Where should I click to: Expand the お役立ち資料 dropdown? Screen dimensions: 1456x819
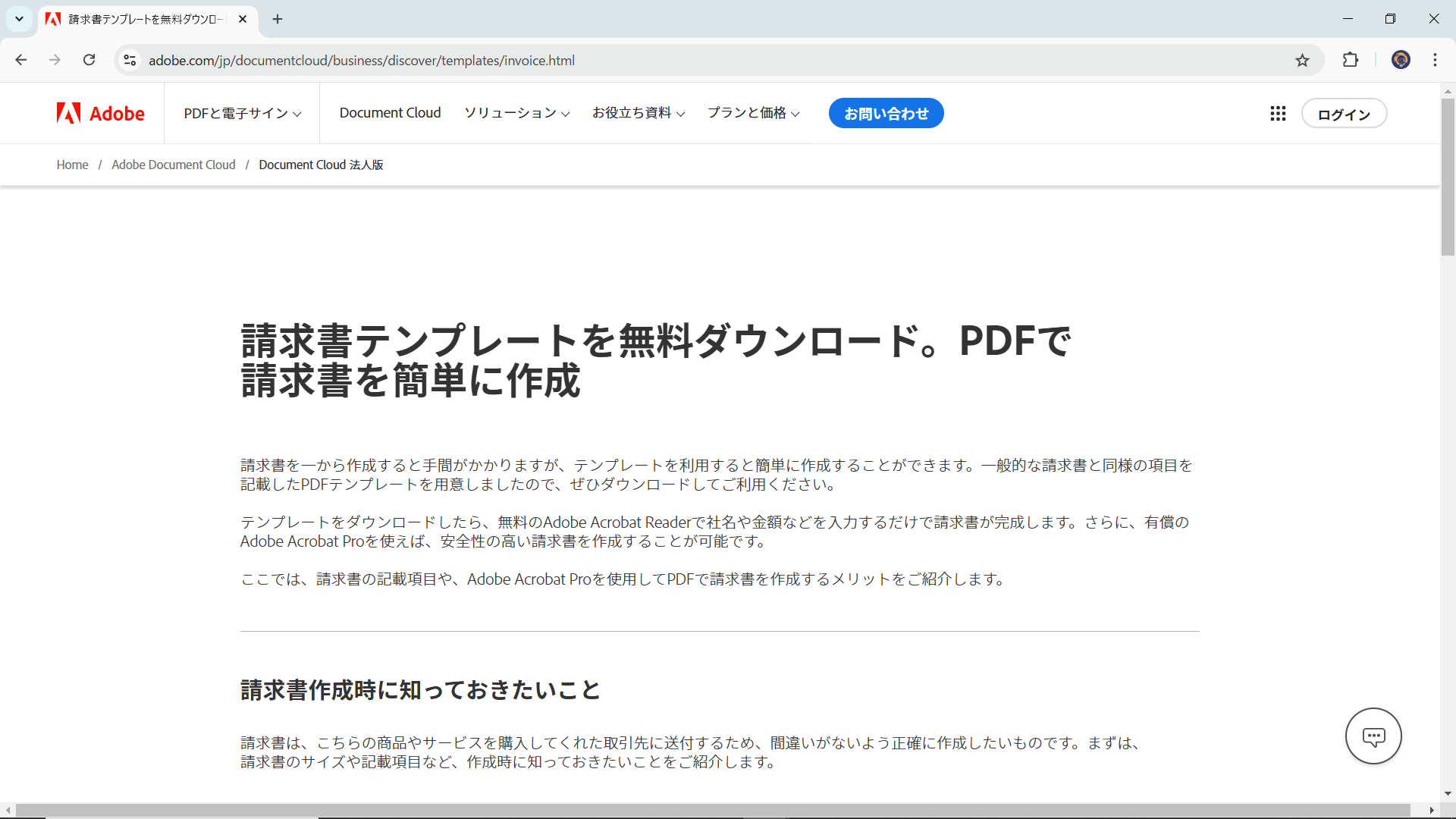(639, 113)
